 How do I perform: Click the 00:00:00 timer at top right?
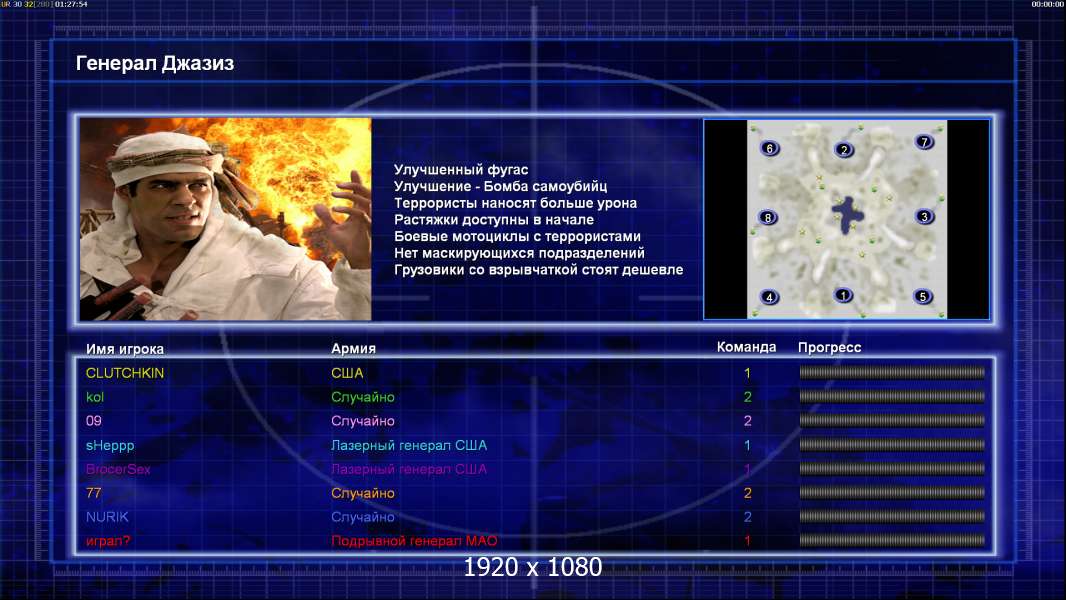coord(1048,4)
